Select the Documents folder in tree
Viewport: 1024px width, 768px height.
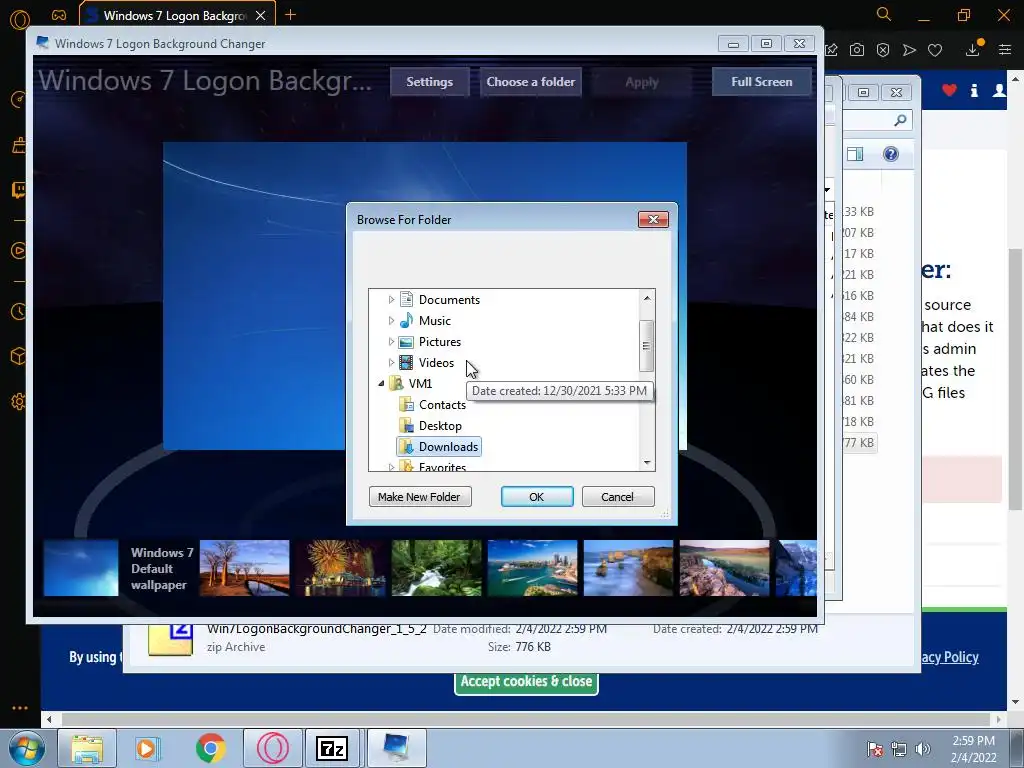tap(449, 300)
